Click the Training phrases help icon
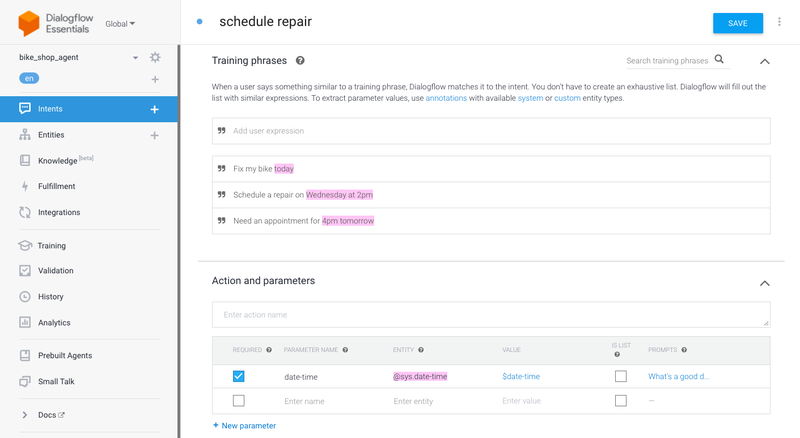Screen dimensions: 800x438 [300, 61]
